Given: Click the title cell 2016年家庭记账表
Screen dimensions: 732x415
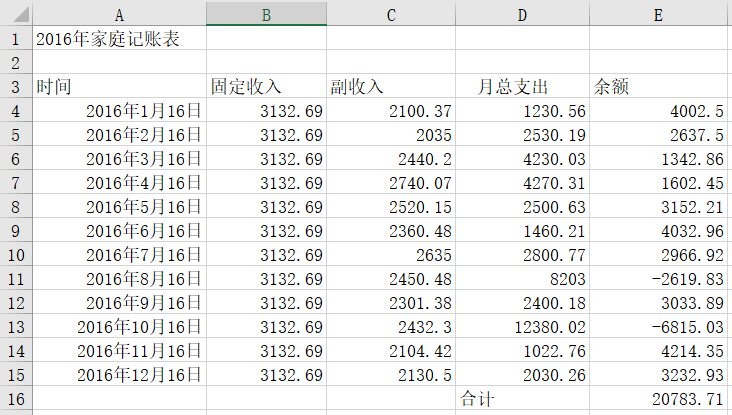Looking at the screenshot, I should [119, 40].
